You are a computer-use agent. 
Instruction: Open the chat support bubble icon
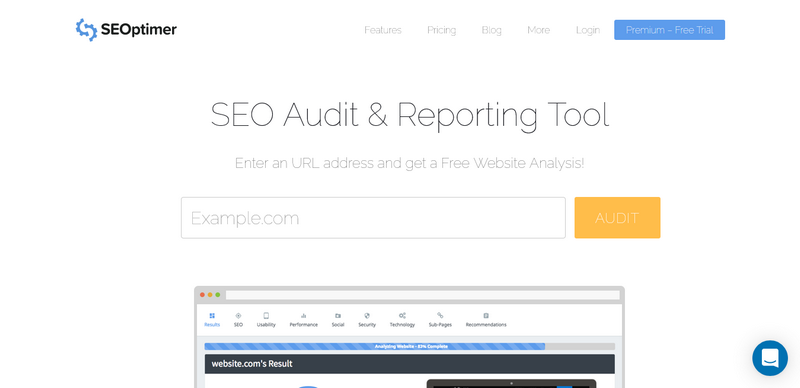(x=769, y=358)
